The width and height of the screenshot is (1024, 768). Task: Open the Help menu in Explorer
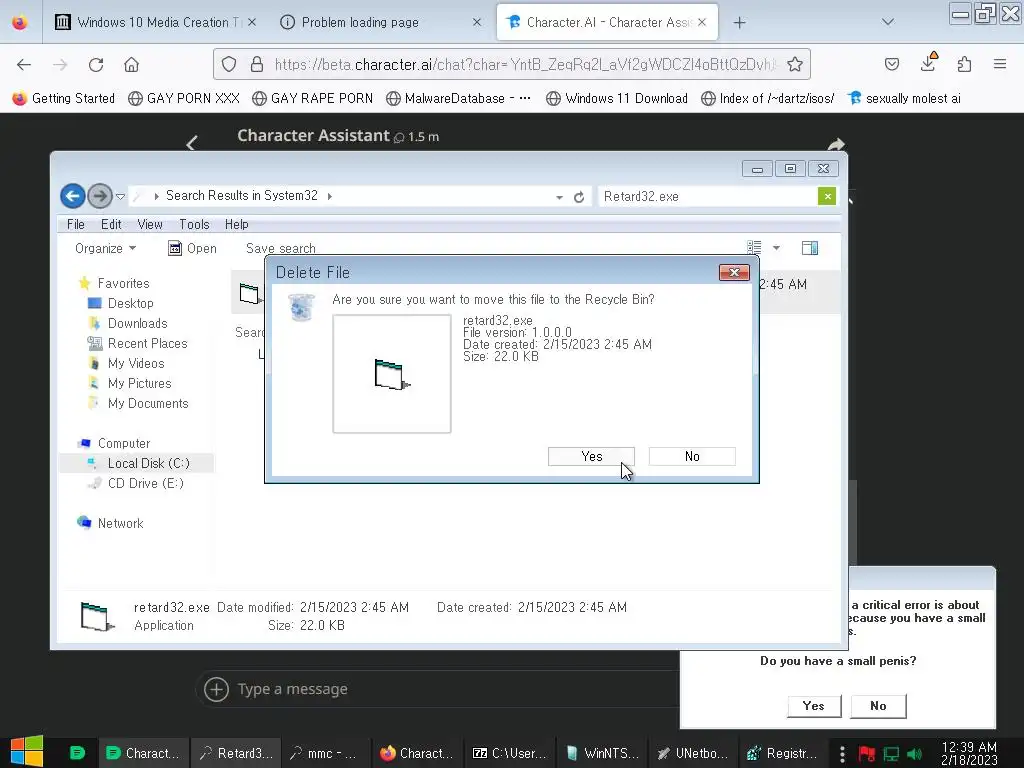click(236, 224)
